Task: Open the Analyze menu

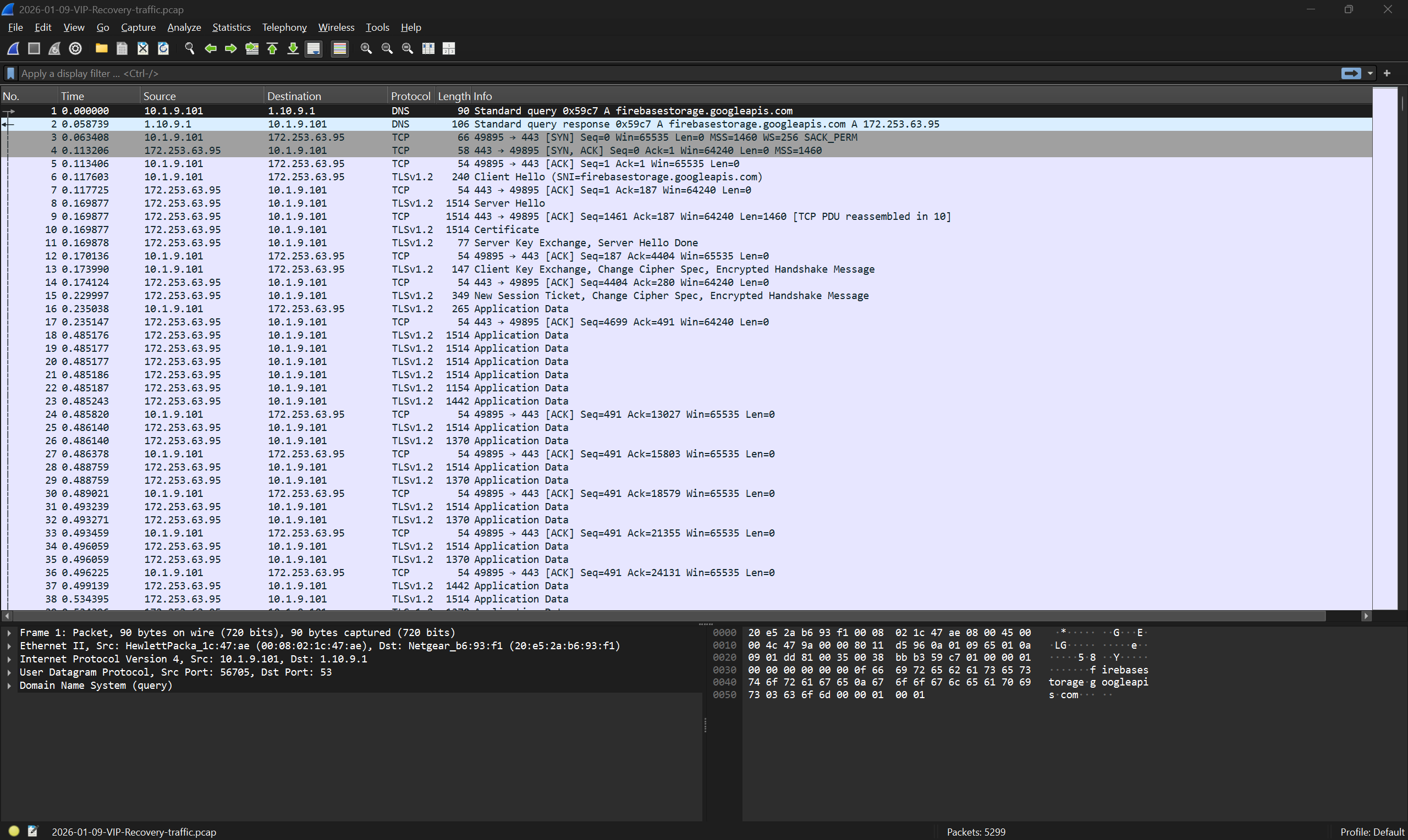Action: pyautogui.click(x=184, y=27)
